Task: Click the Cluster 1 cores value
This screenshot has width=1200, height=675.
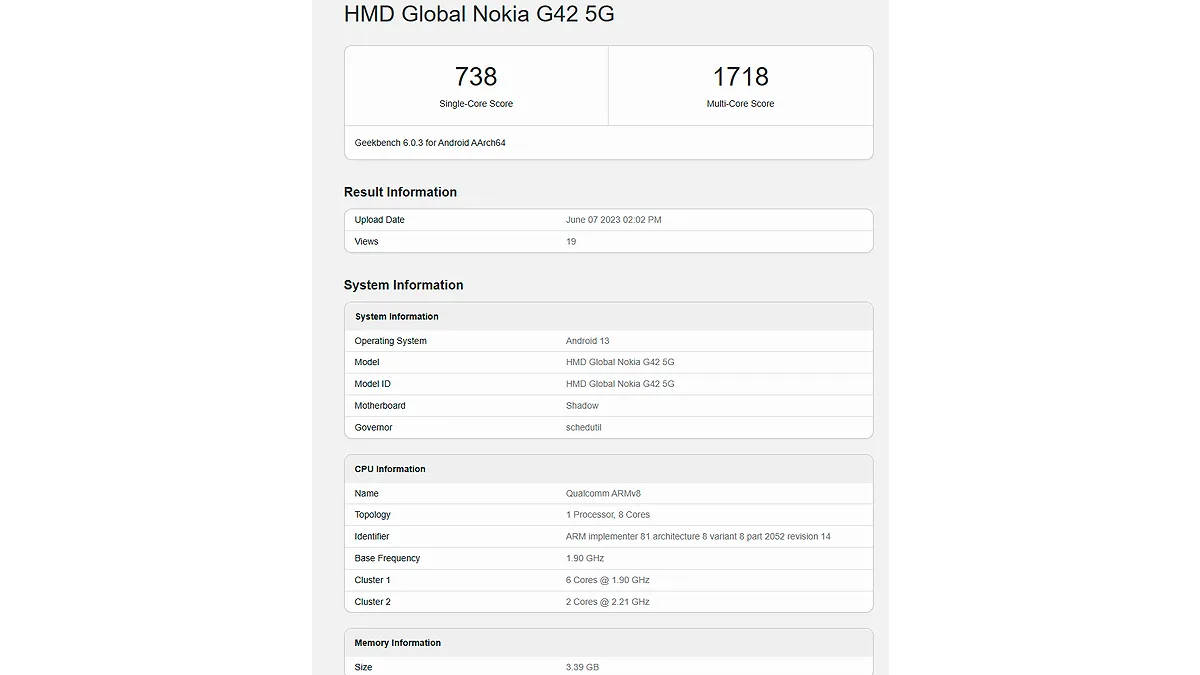Action: (607, 580)
